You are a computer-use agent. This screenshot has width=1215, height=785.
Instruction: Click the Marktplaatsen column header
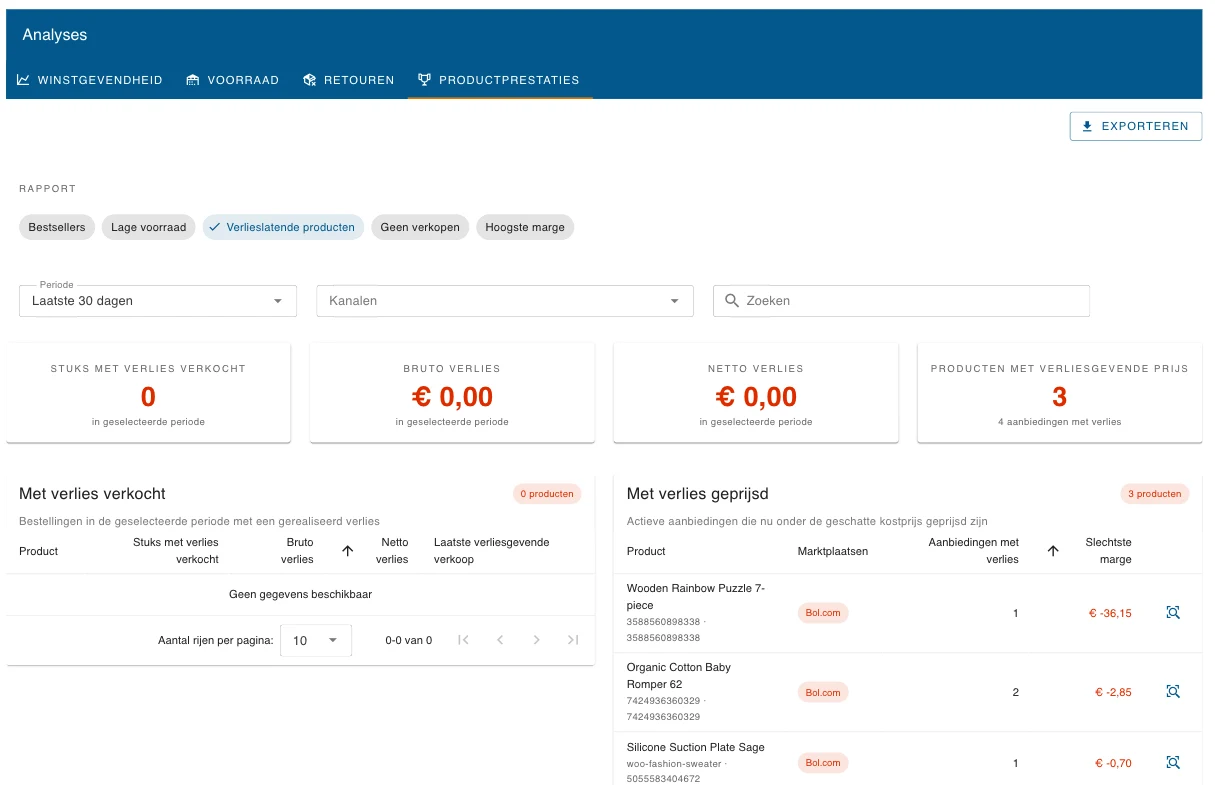(x=833, y=551)
